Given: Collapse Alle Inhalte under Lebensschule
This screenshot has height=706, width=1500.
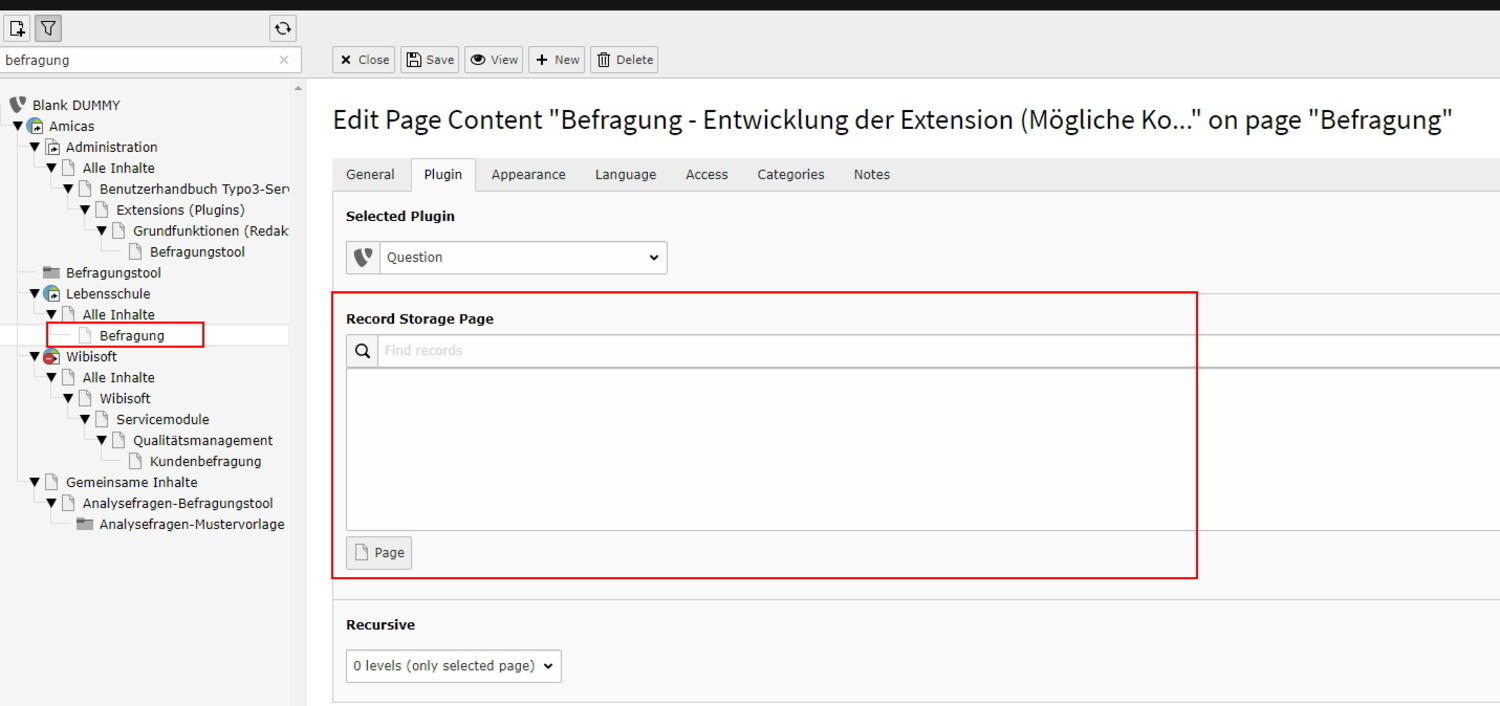Looking at the screenshot, I should pos(51,315).
